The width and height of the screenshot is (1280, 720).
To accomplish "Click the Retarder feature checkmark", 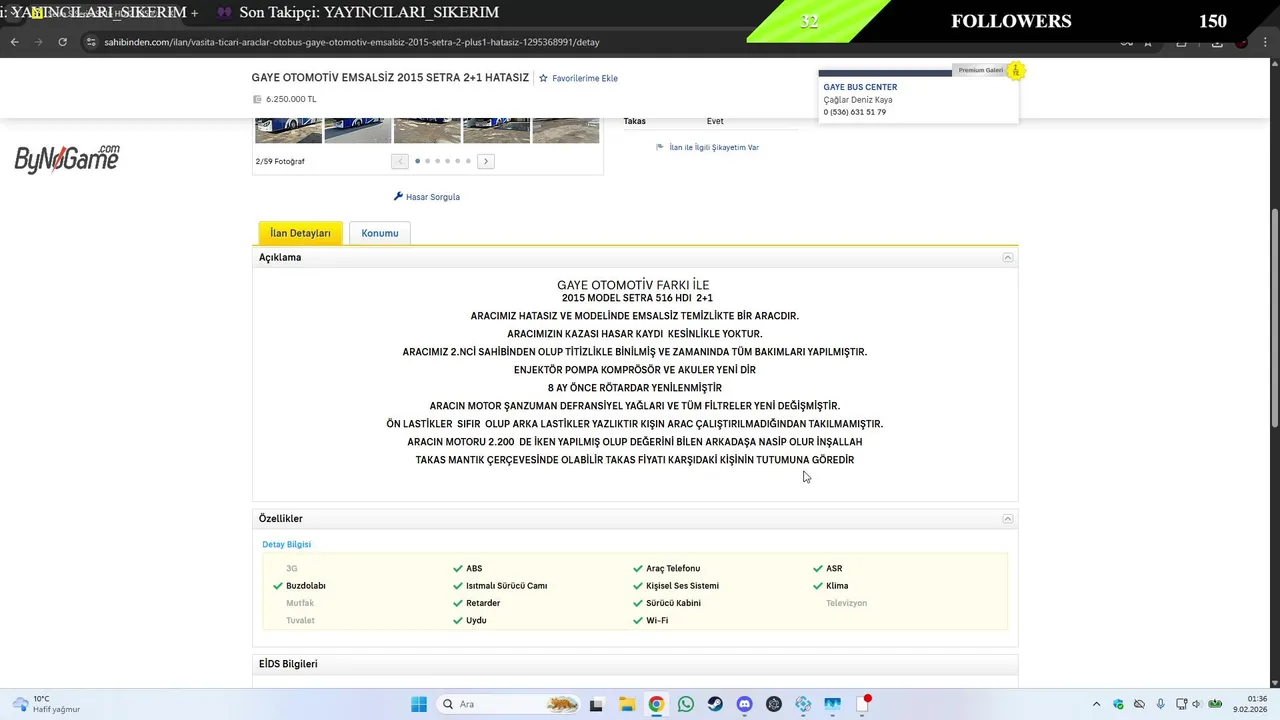I will pyautogui.click(x=458, y=603).
